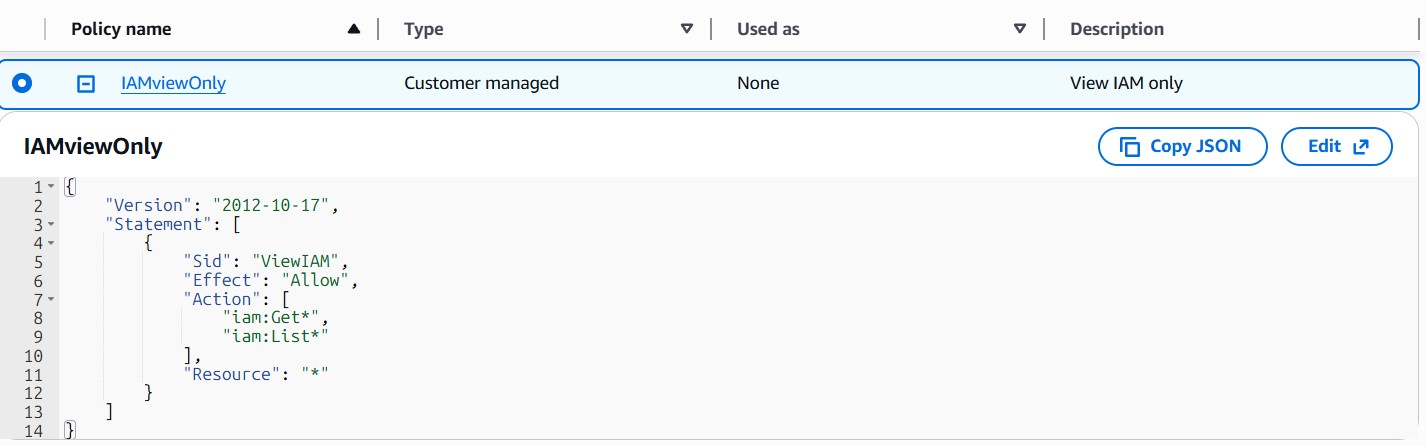Click the Used as column sort arrow
This screenshot has width=1426, height=446.
(x=1020, y=29)
